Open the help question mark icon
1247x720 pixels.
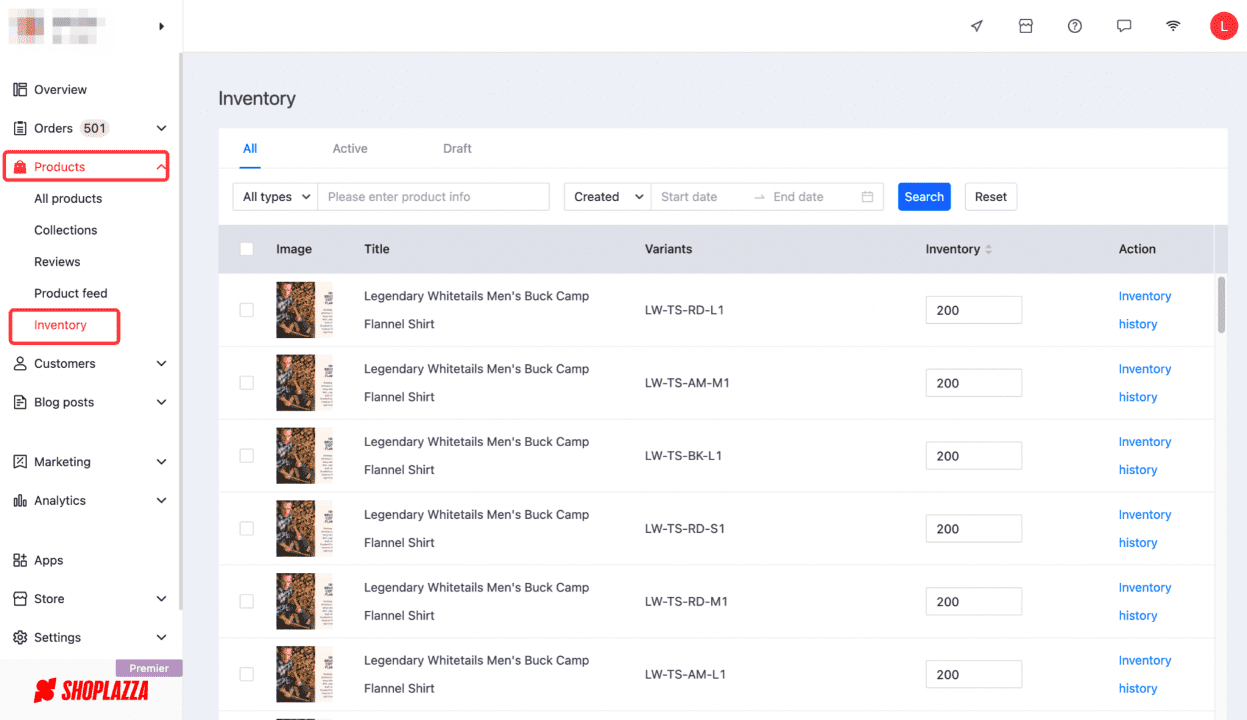(x=1075, y=26)
